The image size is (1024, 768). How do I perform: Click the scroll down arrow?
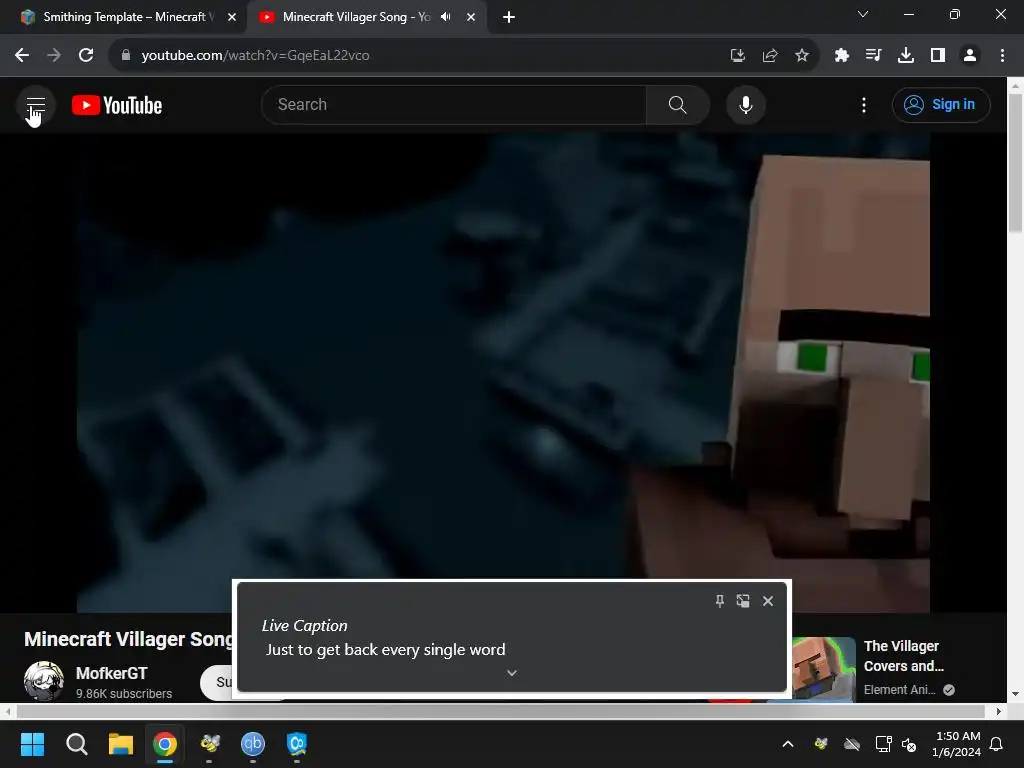1015,694
